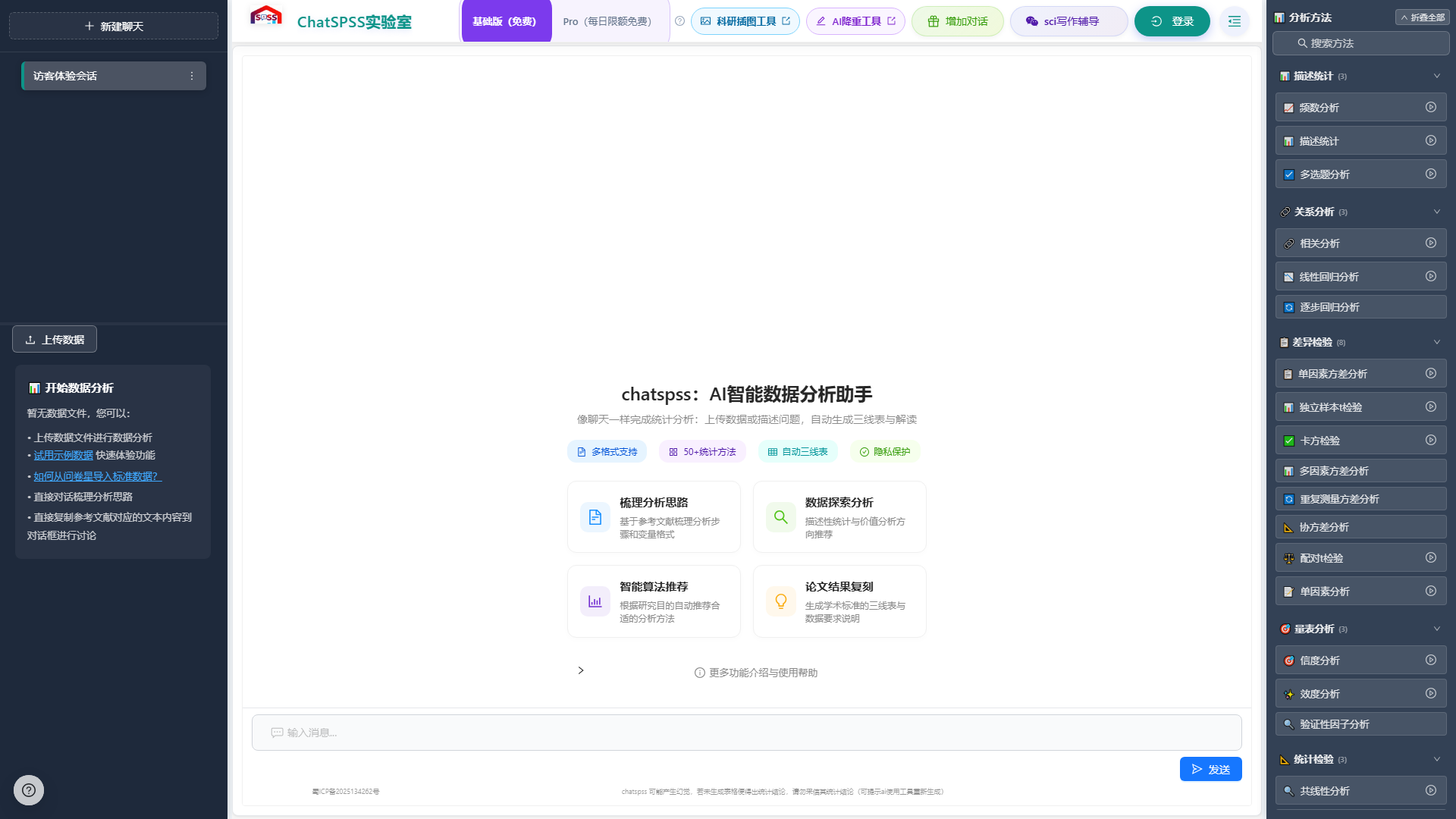Open the options menu for 访客体验会话
Image resolution: width=1456 pixels, height=819 pixels.
point(192,76)
